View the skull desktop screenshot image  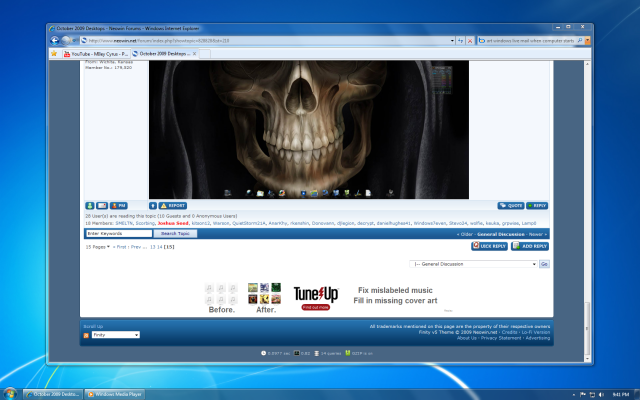(309, 130)
